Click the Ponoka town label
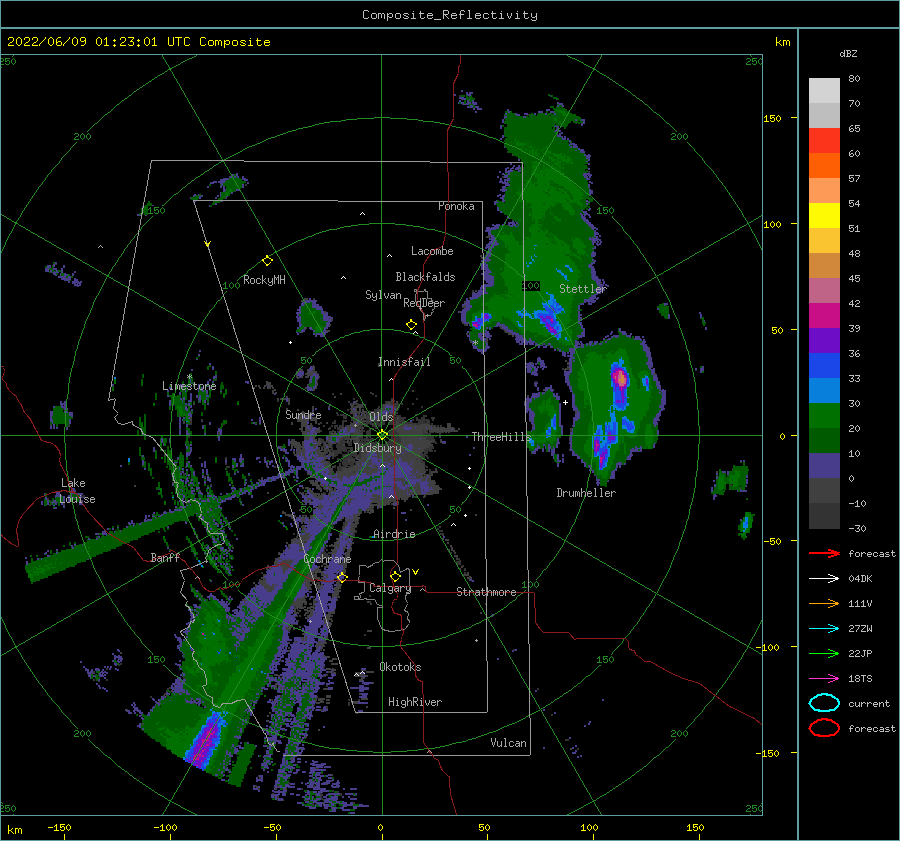900x841 pixels. (456, 206)
